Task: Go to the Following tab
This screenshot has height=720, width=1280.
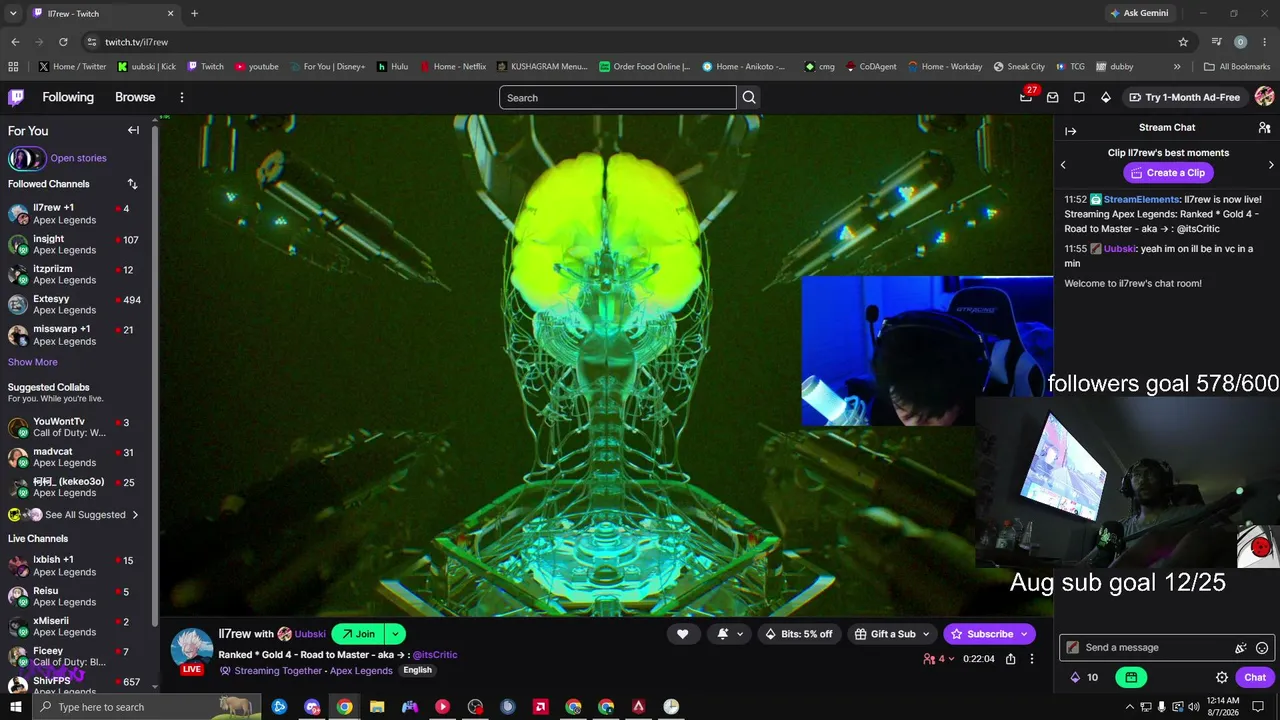Action: 68,97
